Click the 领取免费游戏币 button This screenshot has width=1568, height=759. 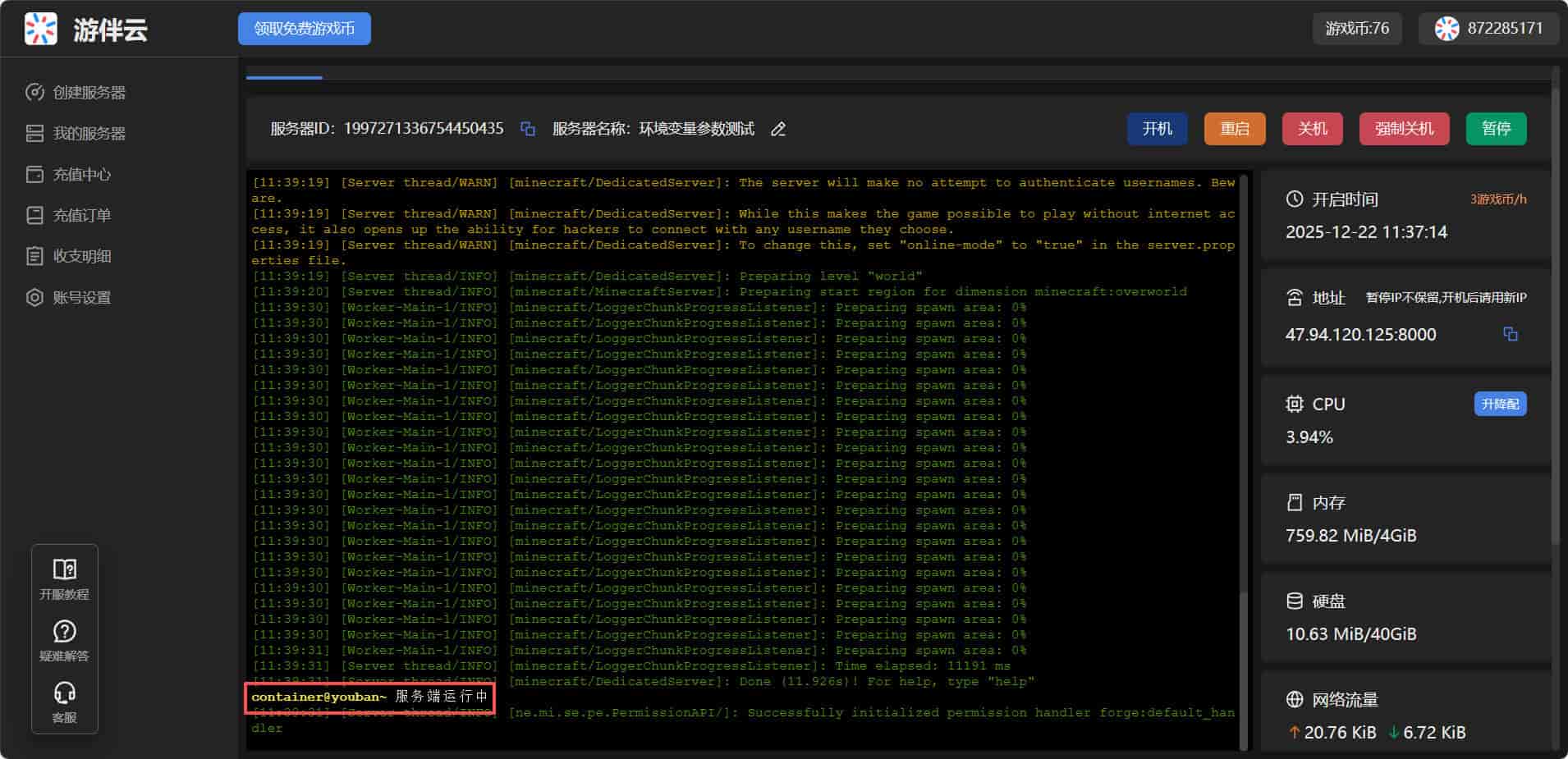pos(304,29)
